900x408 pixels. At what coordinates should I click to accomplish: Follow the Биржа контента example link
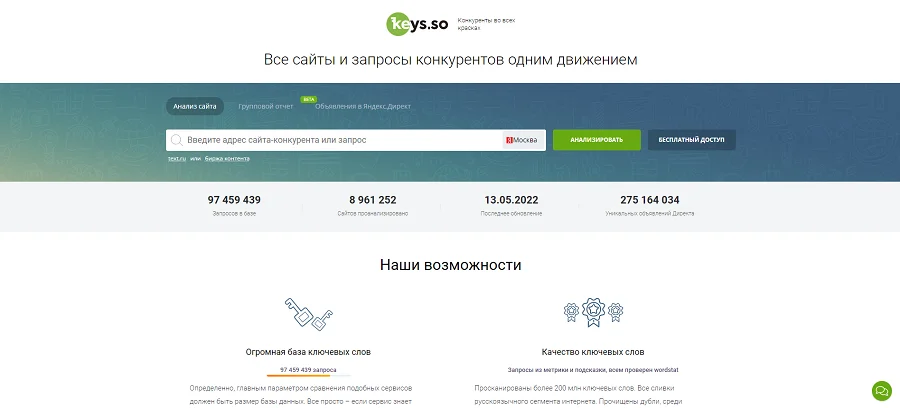click(x=227, y=159)
